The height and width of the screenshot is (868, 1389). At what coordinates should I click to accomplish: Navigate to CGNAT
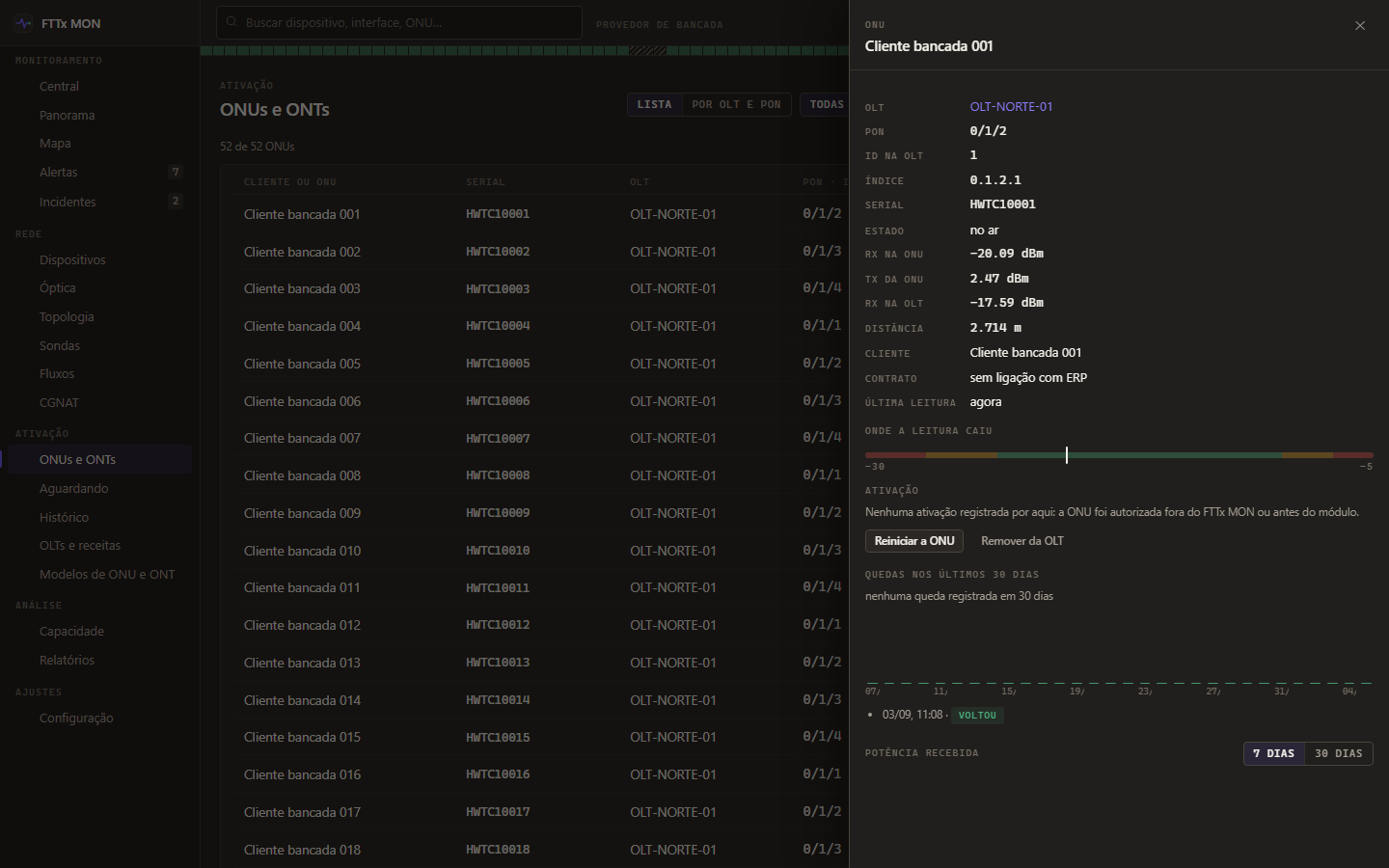pyautogui.click(x=100, y=403)
